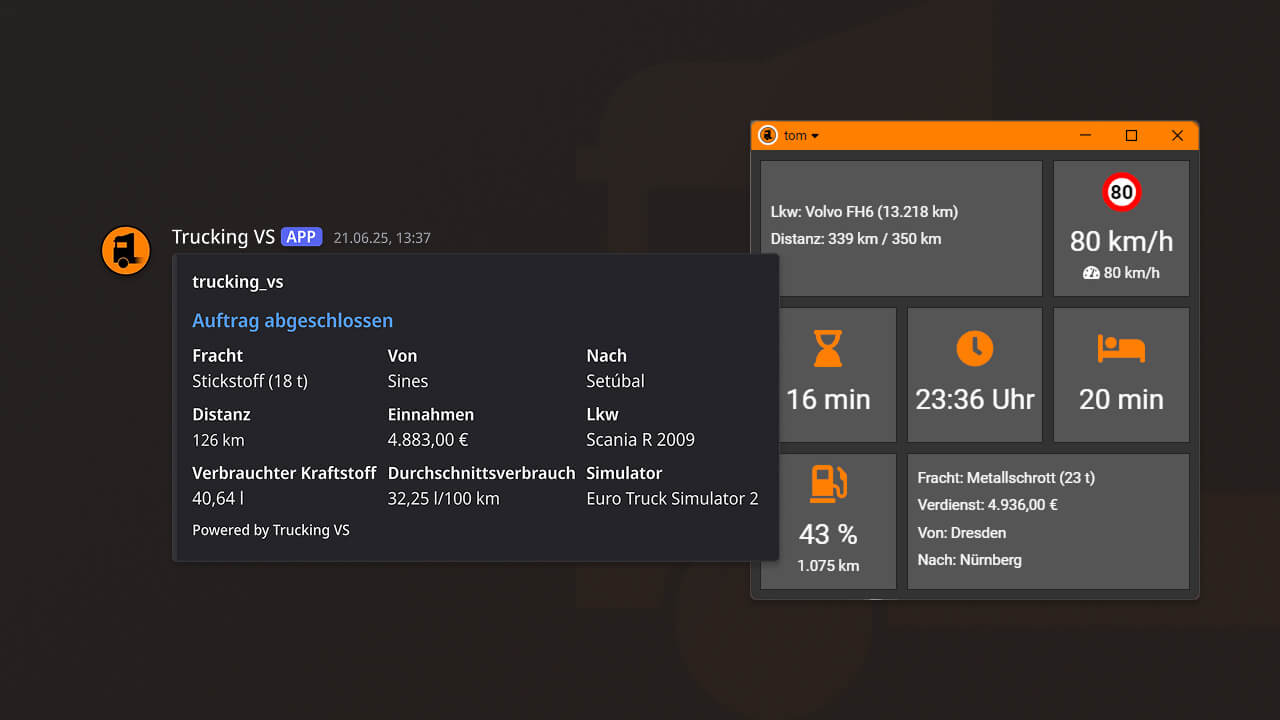Click the message timestamp 21.06.25, 13:37
The width and height of the screenshot is (1280, 720).
[x=382, y=238]
